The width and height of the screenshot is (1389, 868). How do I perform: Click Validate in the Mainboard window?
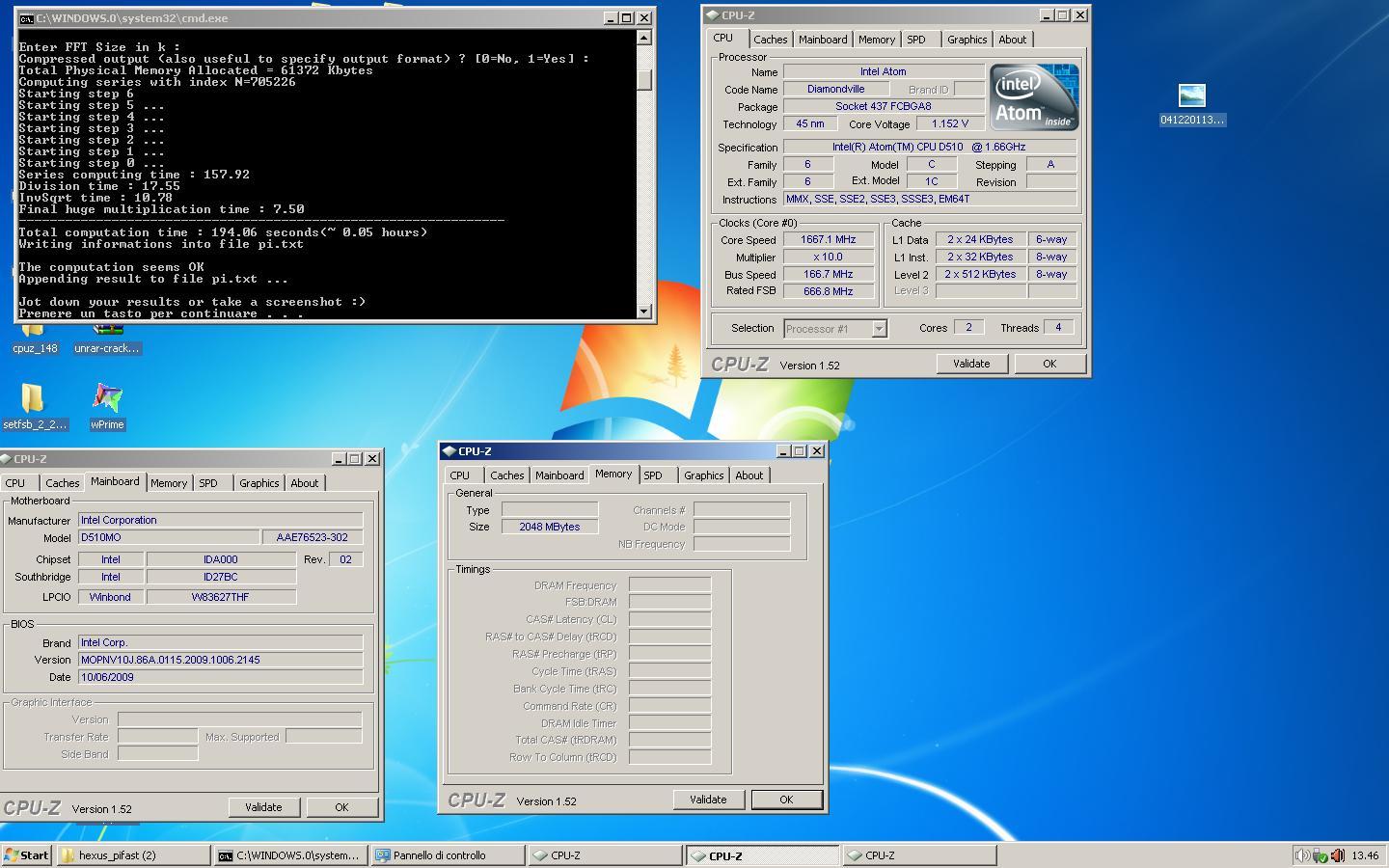coord(263,807)
